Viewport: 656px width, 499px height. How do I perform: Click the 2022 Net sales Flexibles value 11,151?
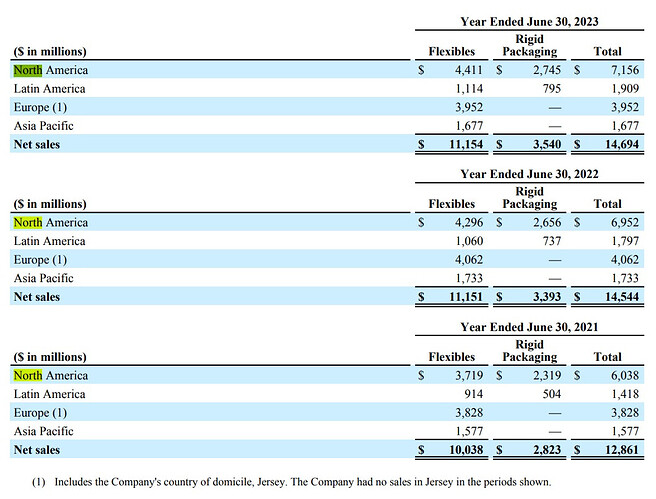(x=466, y=297)
